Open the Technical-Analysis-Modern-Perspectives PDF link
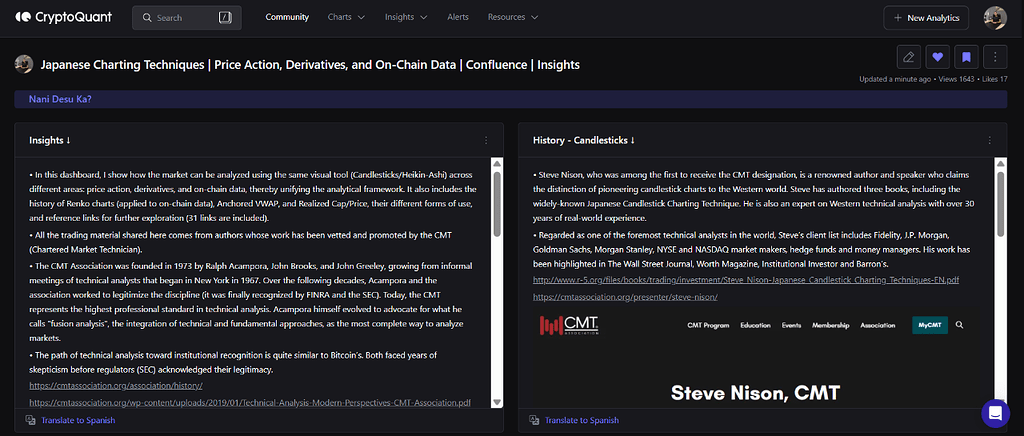The width and height of the screenshot is (1024, 436). 250,402
